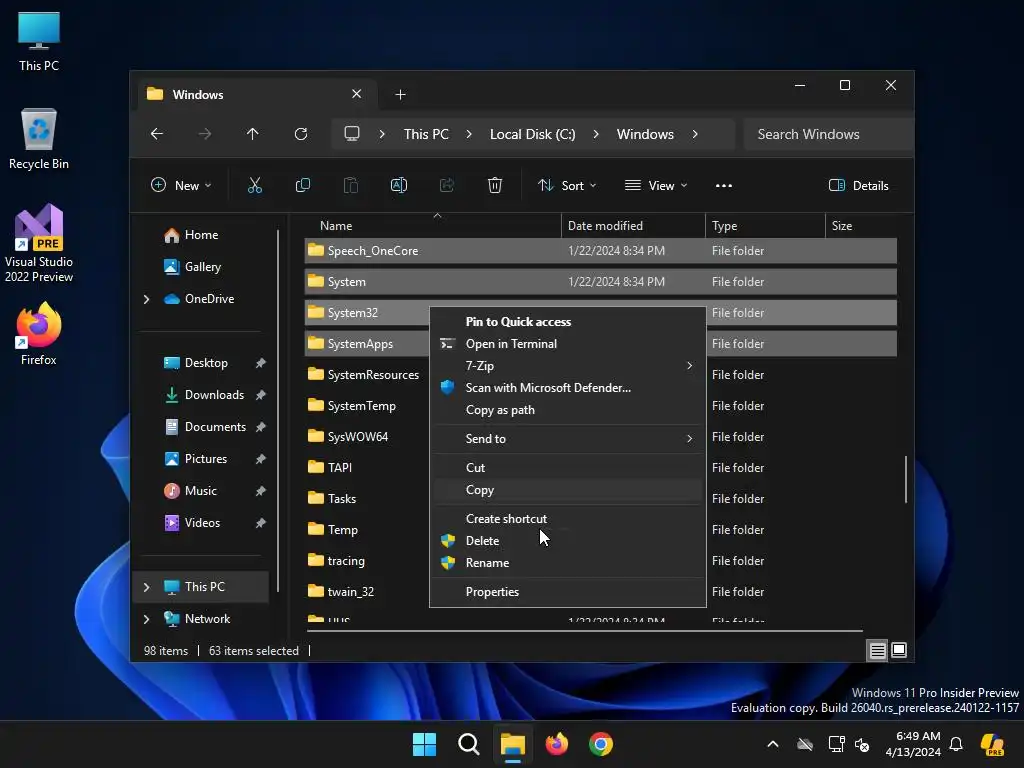
Task: Choose Create shortcut
Action: click(568, 519)
